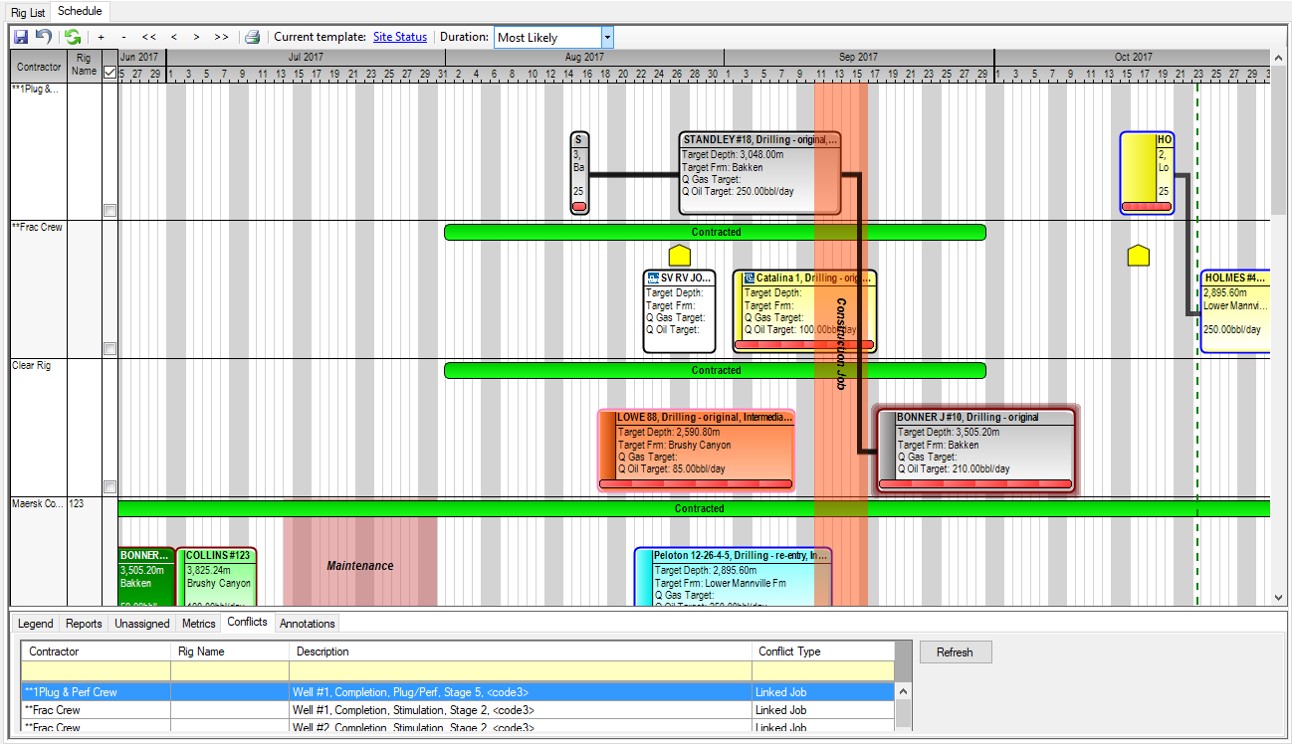Screen dimensions: 1292x744
Task: Click the printer icon
Action: (253, 37)
